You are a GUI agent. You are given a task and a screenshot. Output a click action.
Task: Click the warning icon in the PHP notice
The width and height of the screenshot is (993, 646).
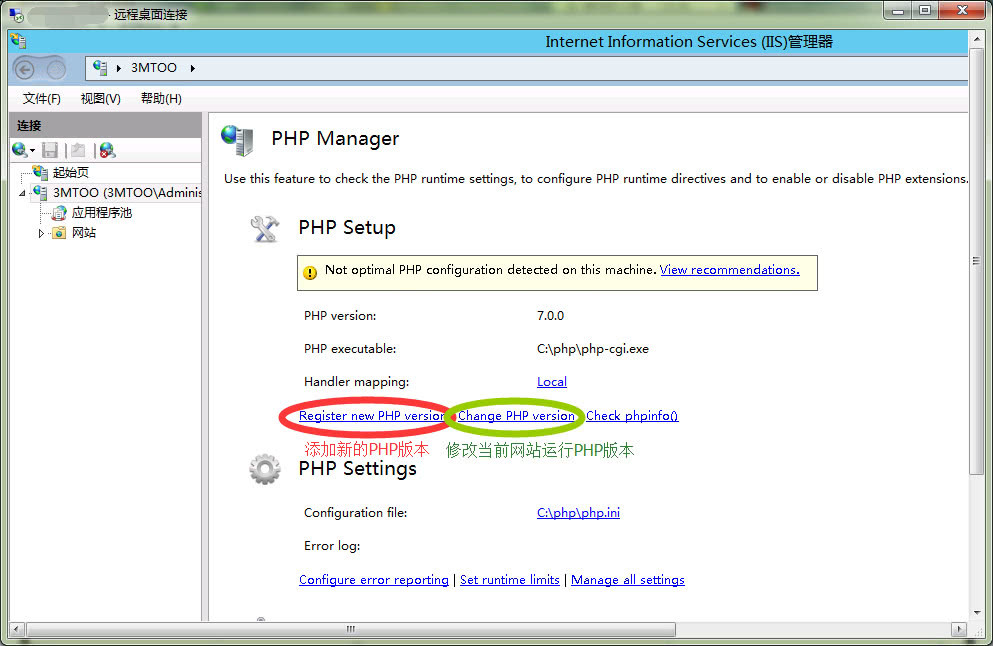point(311,270)
